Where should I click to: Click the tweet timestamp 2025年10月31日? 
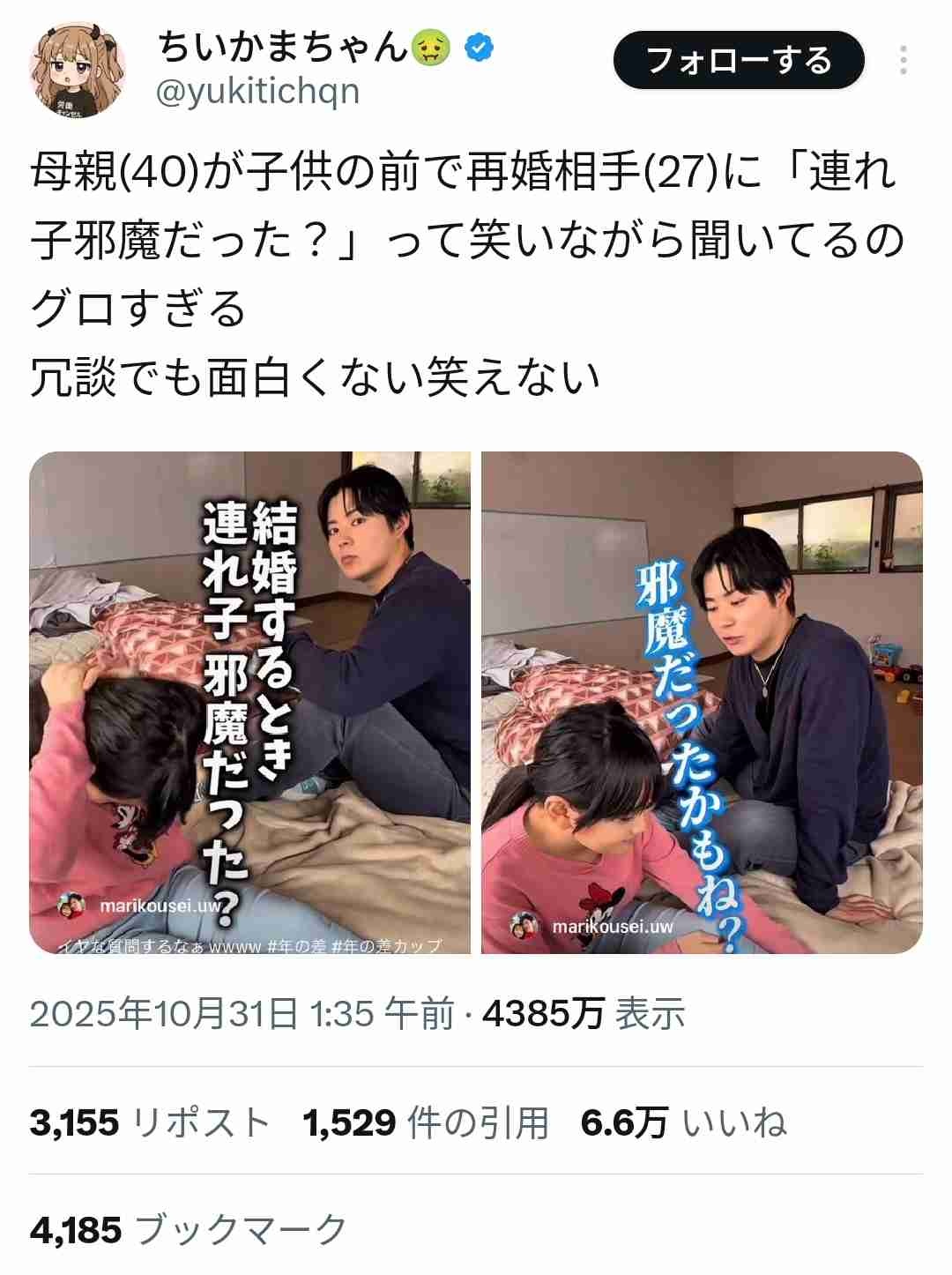point(164,1015)
